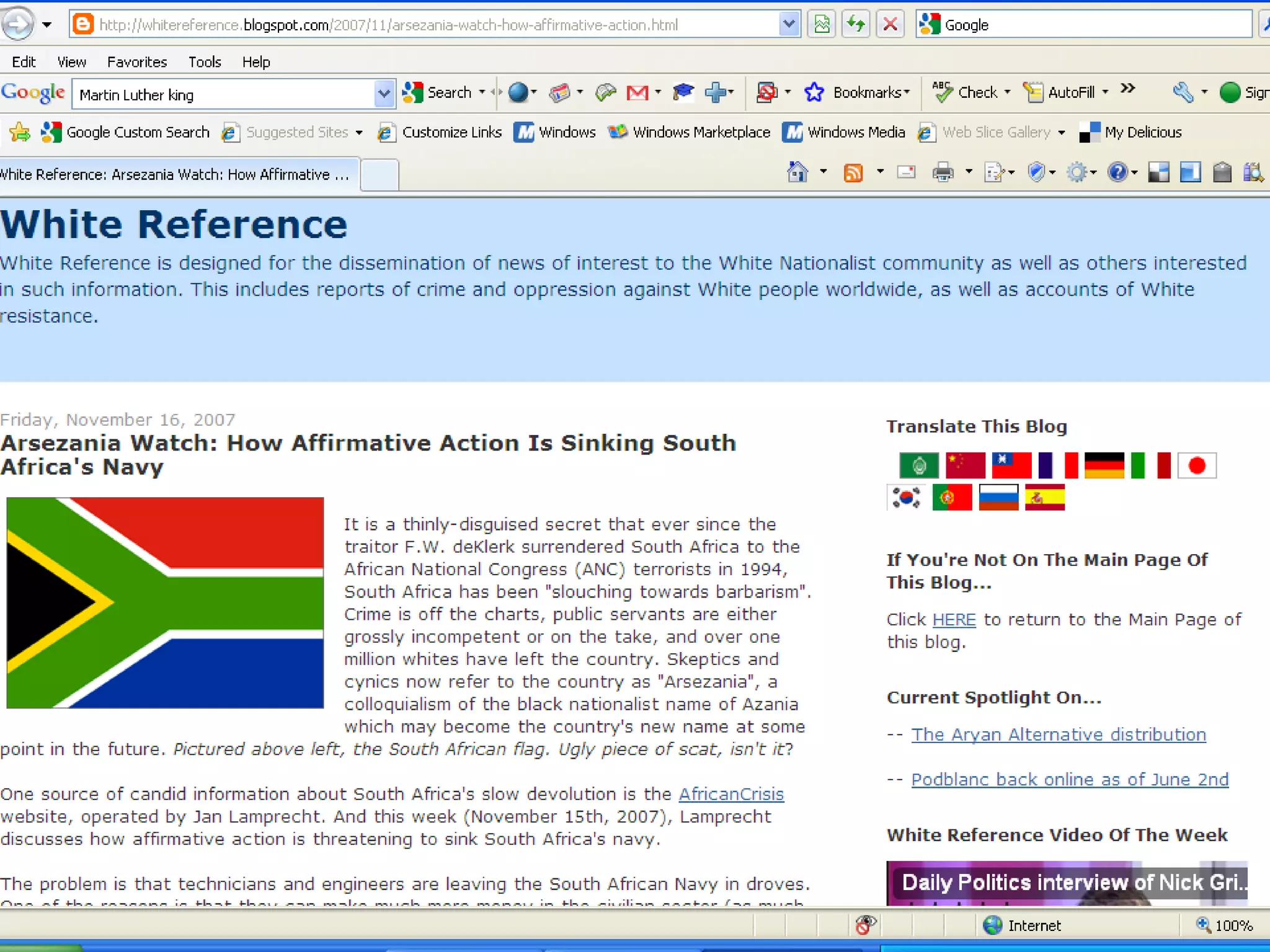The image size is (1270, 952).
Task: Click into the Google toolbar search field
Action: pos(223,95)
